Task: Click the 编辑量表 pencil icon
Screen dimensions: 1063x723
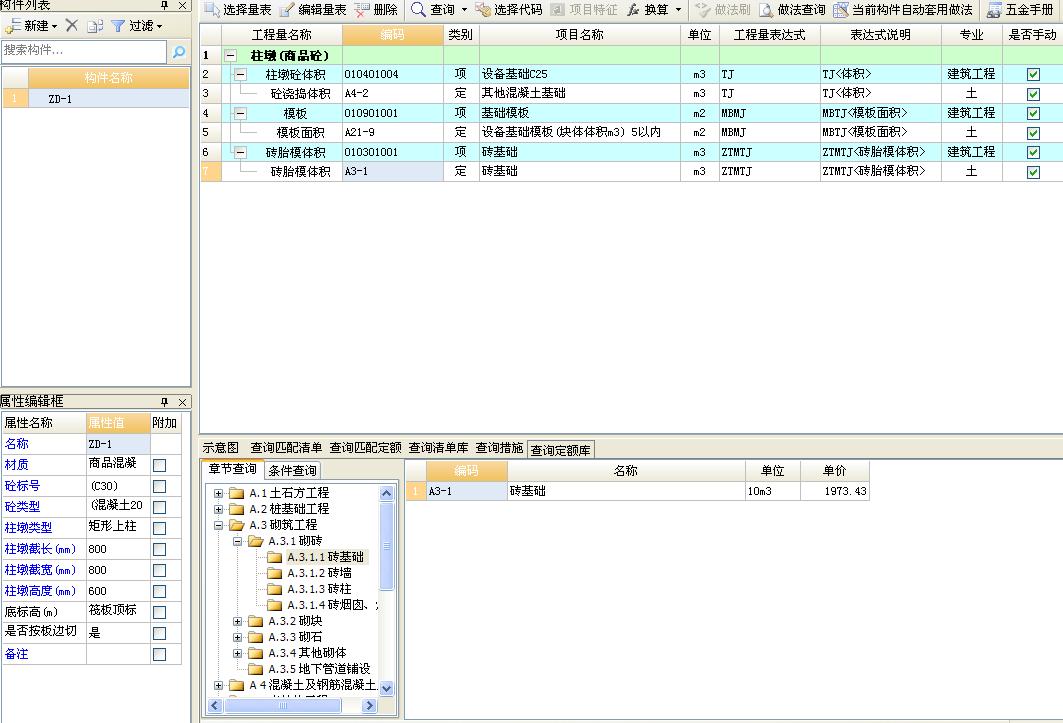Action: (x=287, y=9)
